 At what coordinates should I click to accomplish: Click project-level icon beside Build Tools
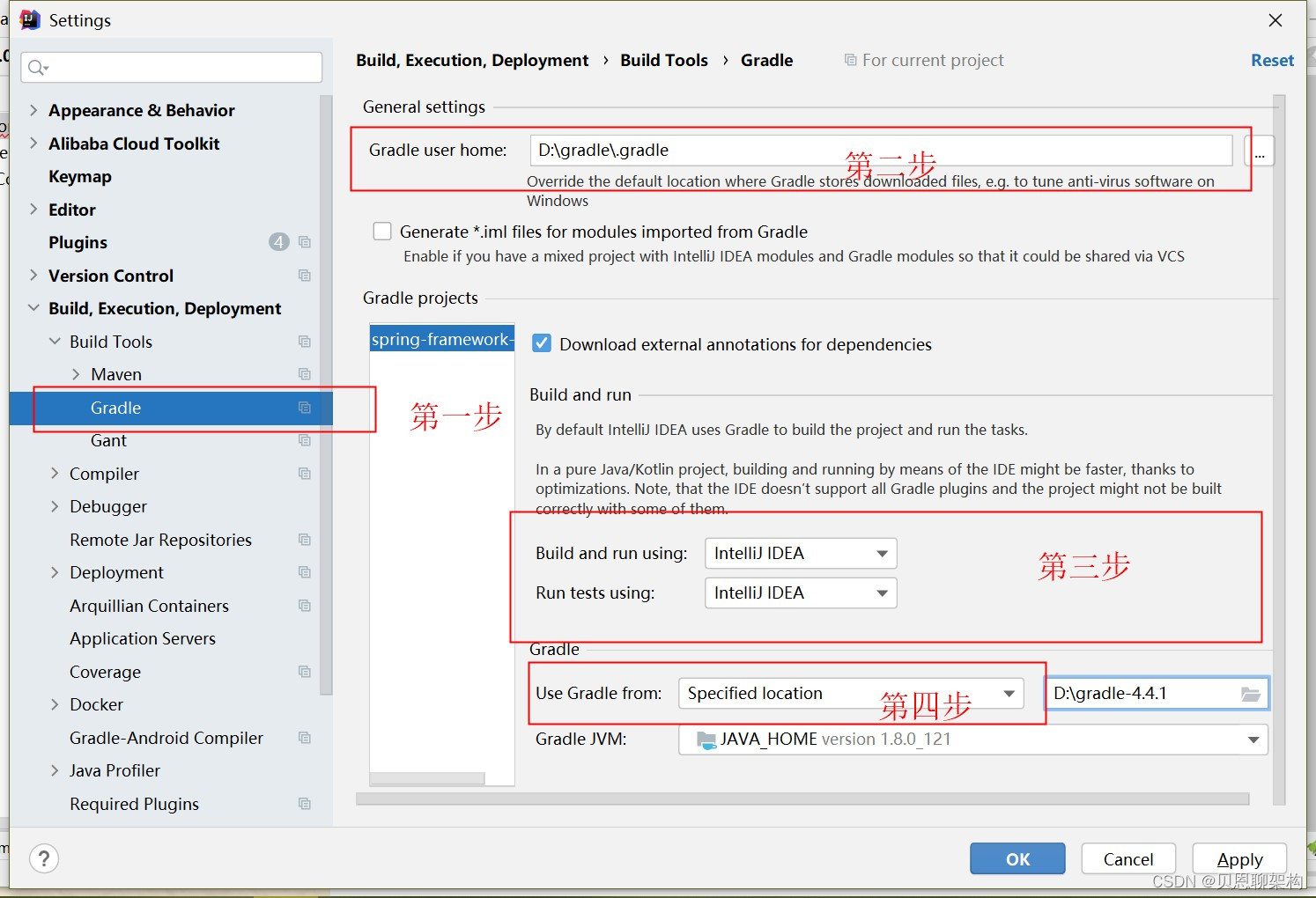[x=305, y=342]
